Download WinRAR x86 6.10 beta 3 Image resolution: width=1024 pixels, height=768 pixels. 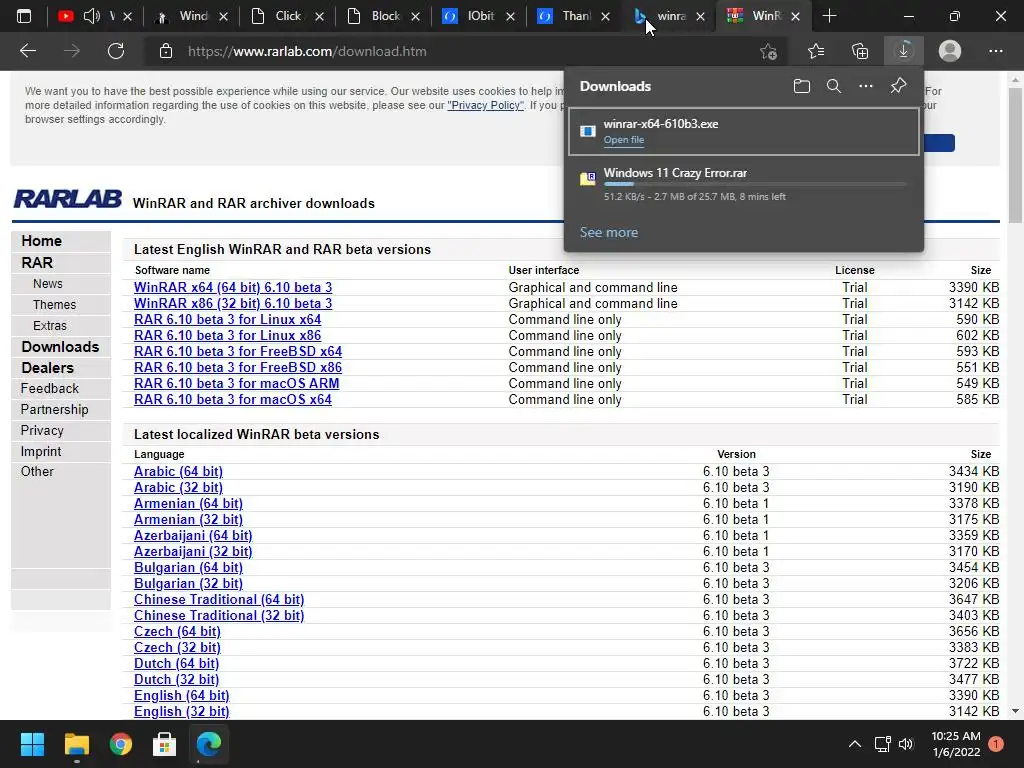pyautogui.click(x=233, y=304)
